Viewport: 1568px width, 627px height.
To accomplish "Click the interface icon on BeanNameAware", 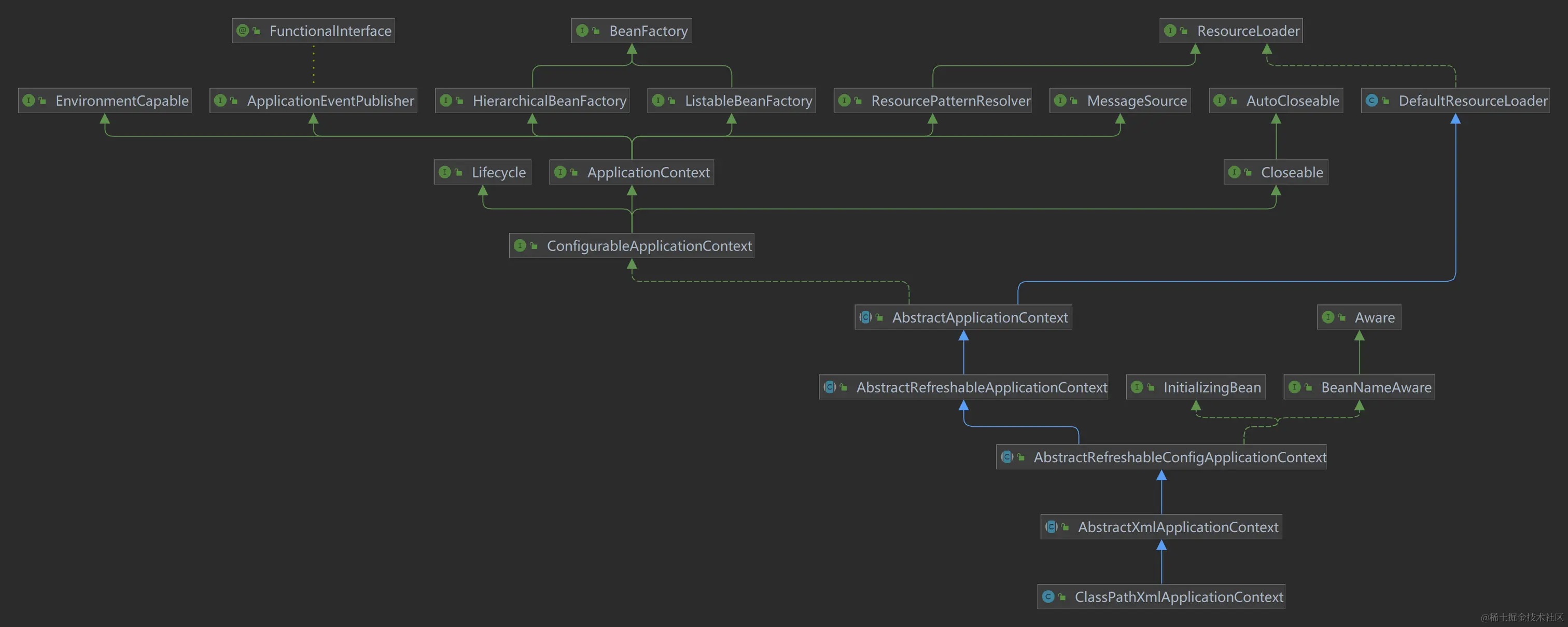I will click(1294, 387).
